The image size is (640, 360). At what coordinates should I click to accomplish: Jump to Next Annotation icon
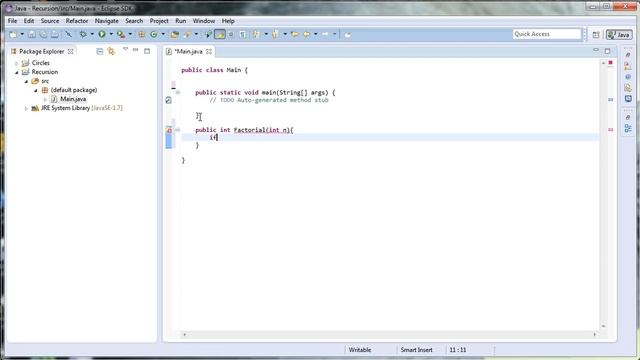click(256, 35)
